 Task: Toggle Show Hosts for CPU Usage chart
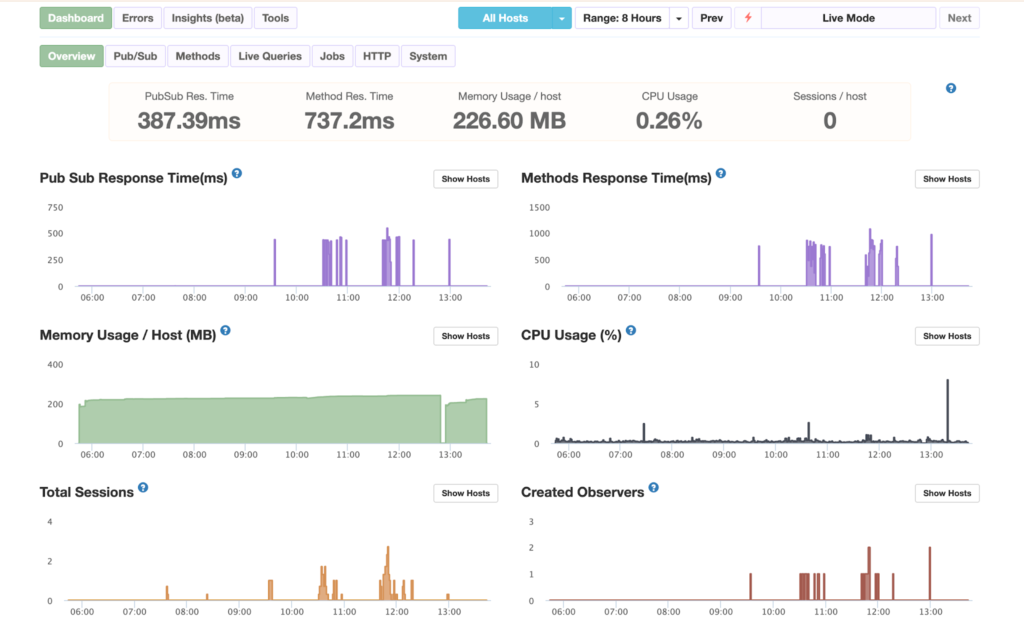947,336
